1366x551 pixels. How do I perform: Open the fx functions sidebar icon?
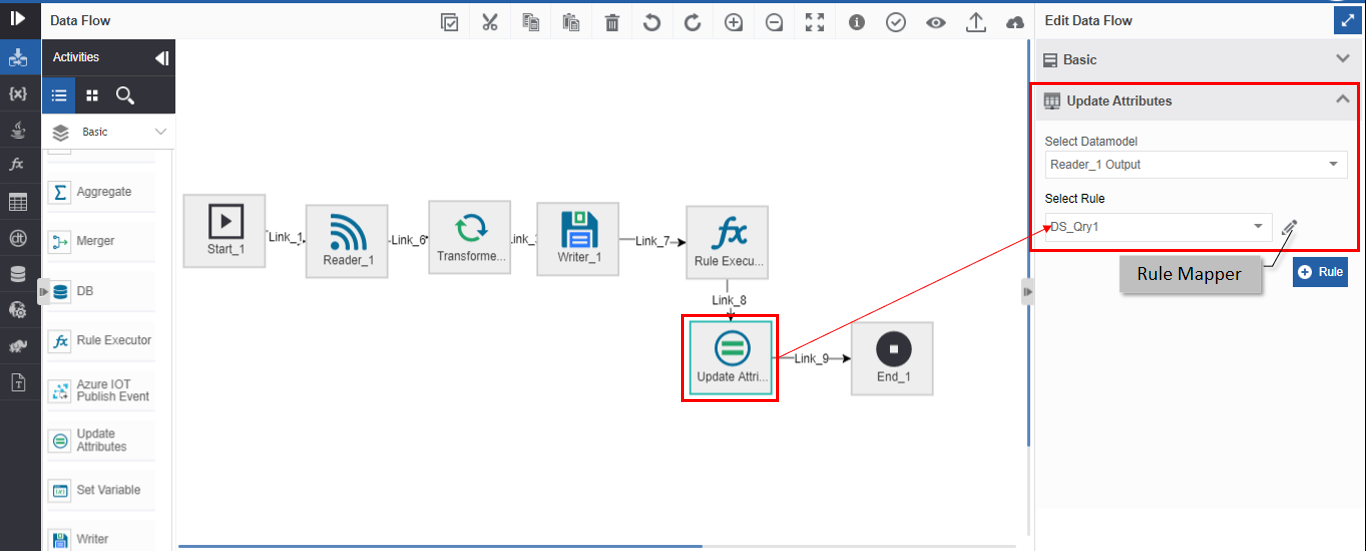17,165
